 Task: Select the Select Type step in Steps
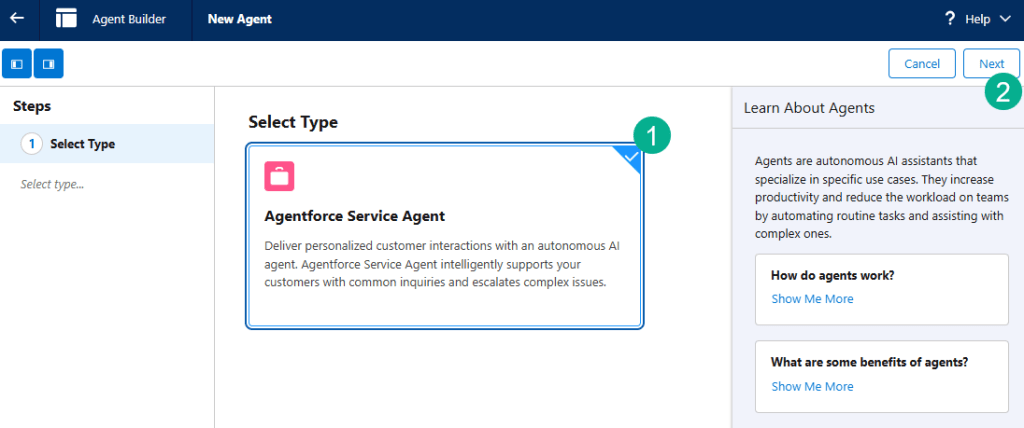82,144
